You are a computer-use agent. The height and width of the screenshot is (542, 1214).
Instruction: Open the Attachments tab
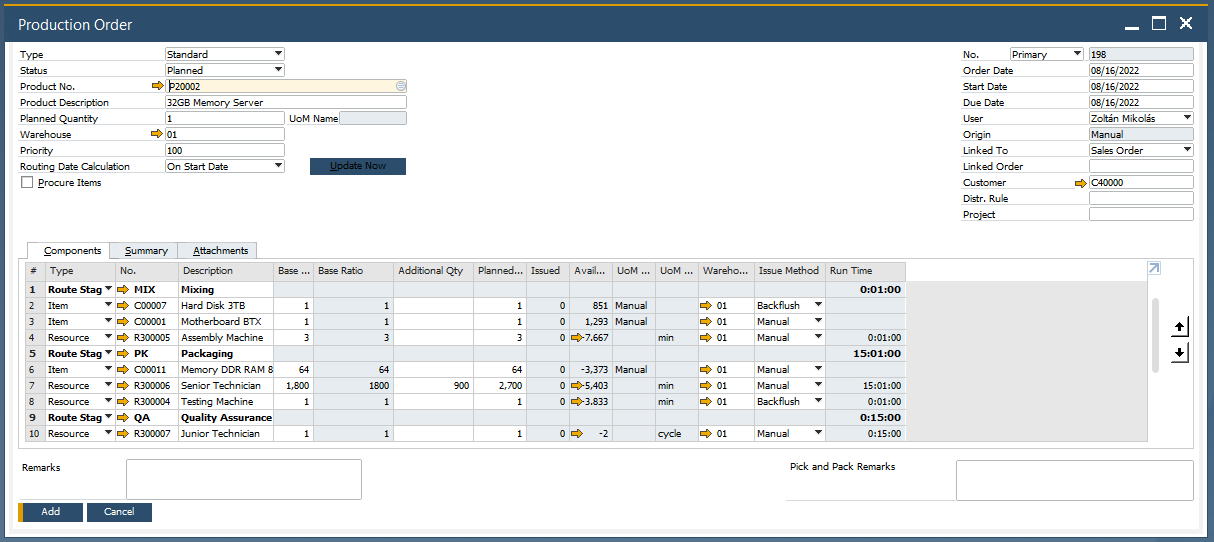point(220,251)
